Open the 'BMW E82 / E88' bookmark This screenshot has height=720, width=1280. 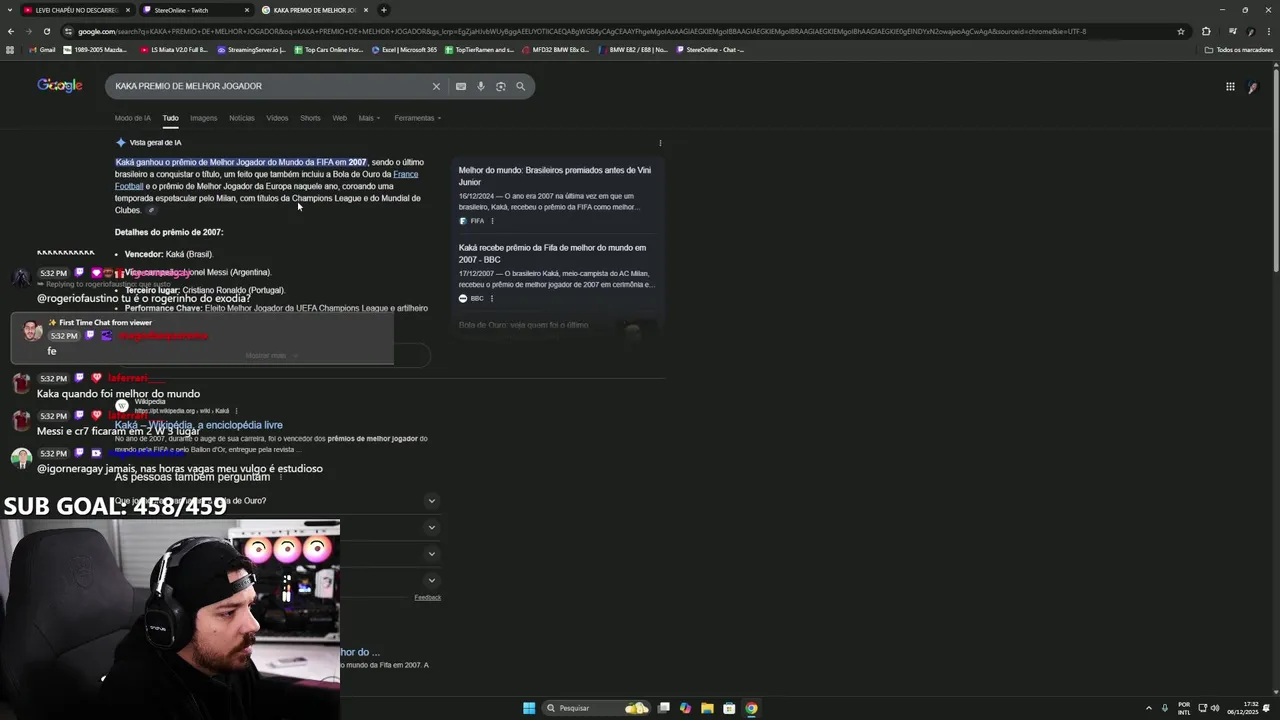point(633,49)
